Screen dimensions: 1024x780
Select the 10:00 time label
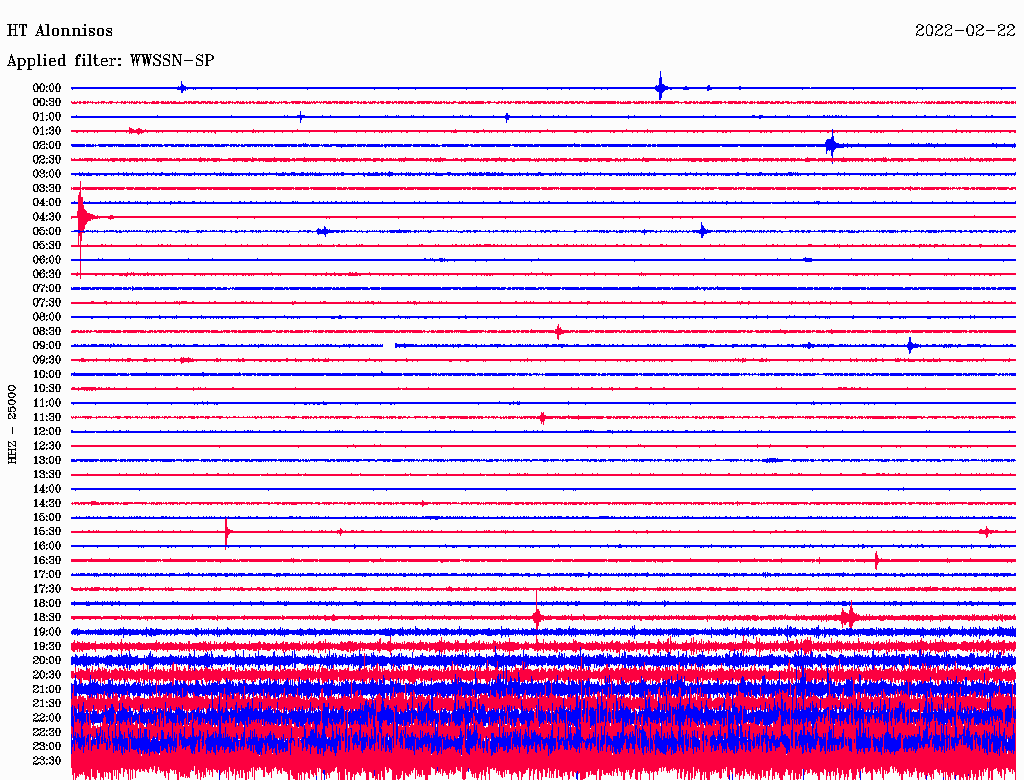47,374
